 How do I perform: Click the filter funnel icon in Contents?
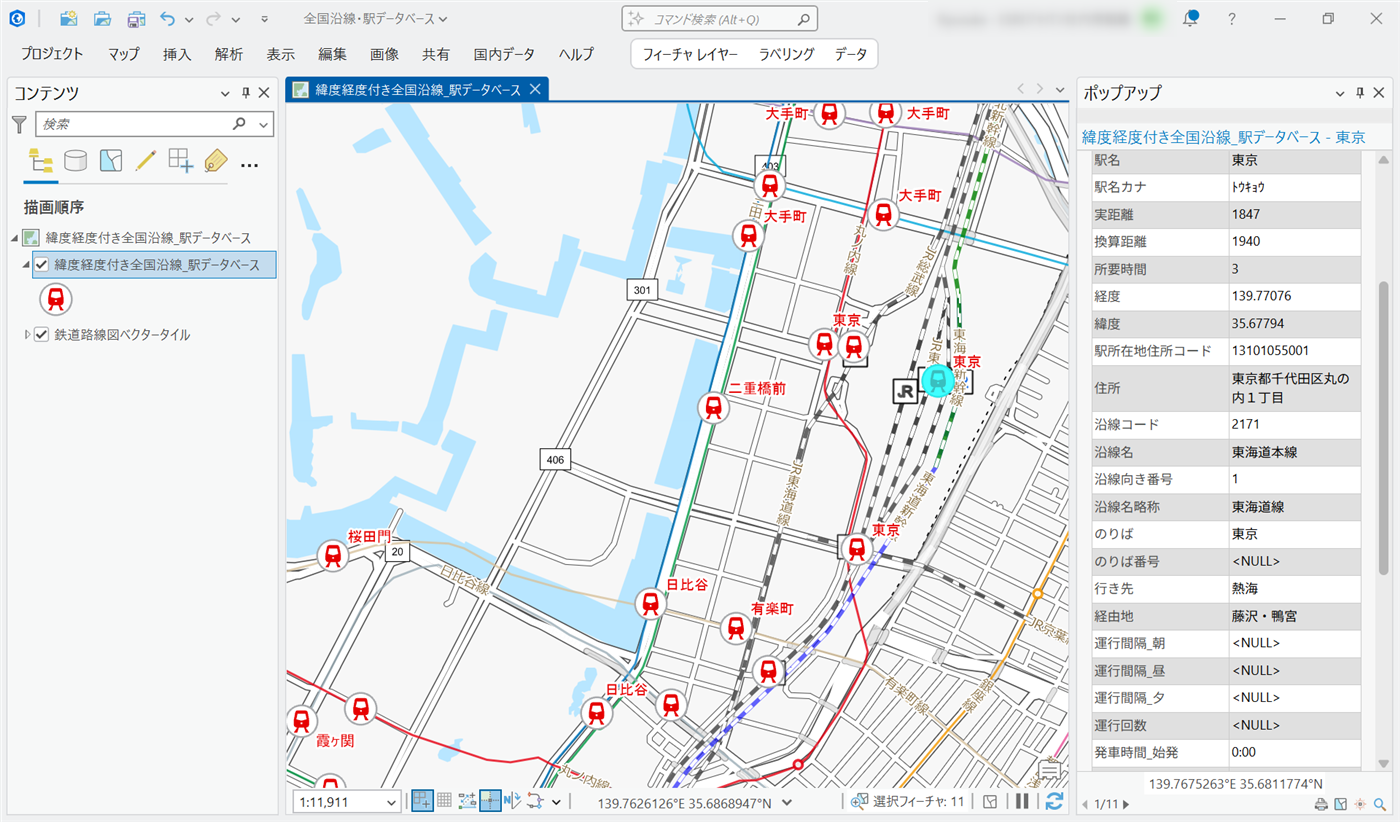pyautogui.click(x=19, y=124)
